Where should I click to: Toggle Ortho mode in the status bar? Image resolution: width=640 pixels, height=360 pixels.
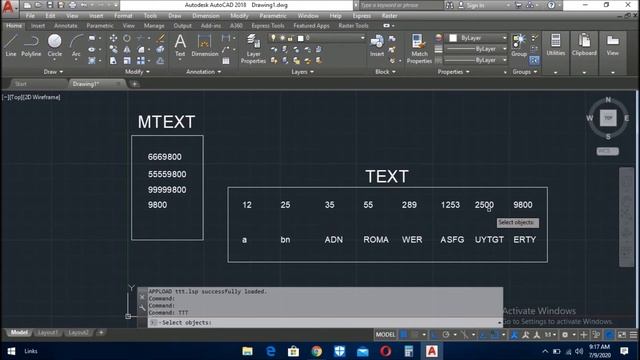pos(434,335)
